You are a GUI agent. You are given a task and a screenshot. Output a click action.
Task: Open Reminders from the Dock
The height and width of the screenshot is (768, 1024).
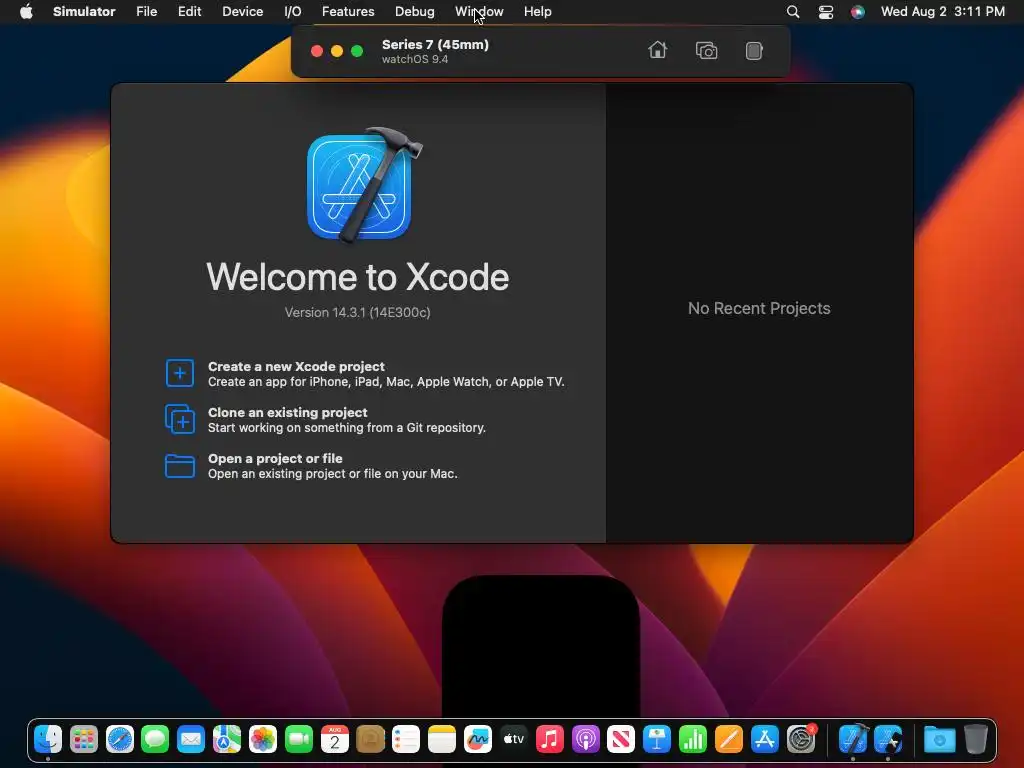point(406,739)
